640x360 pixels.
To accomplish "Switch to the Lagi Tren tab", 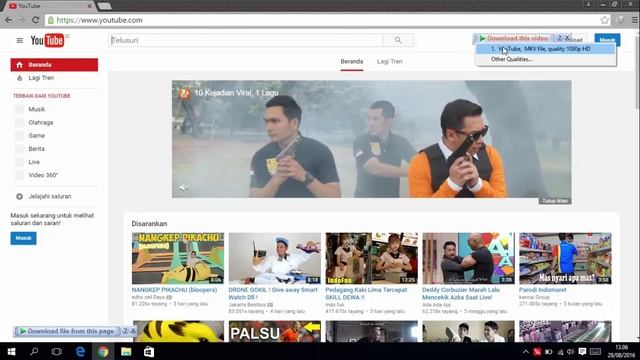I will coord(389,62).
